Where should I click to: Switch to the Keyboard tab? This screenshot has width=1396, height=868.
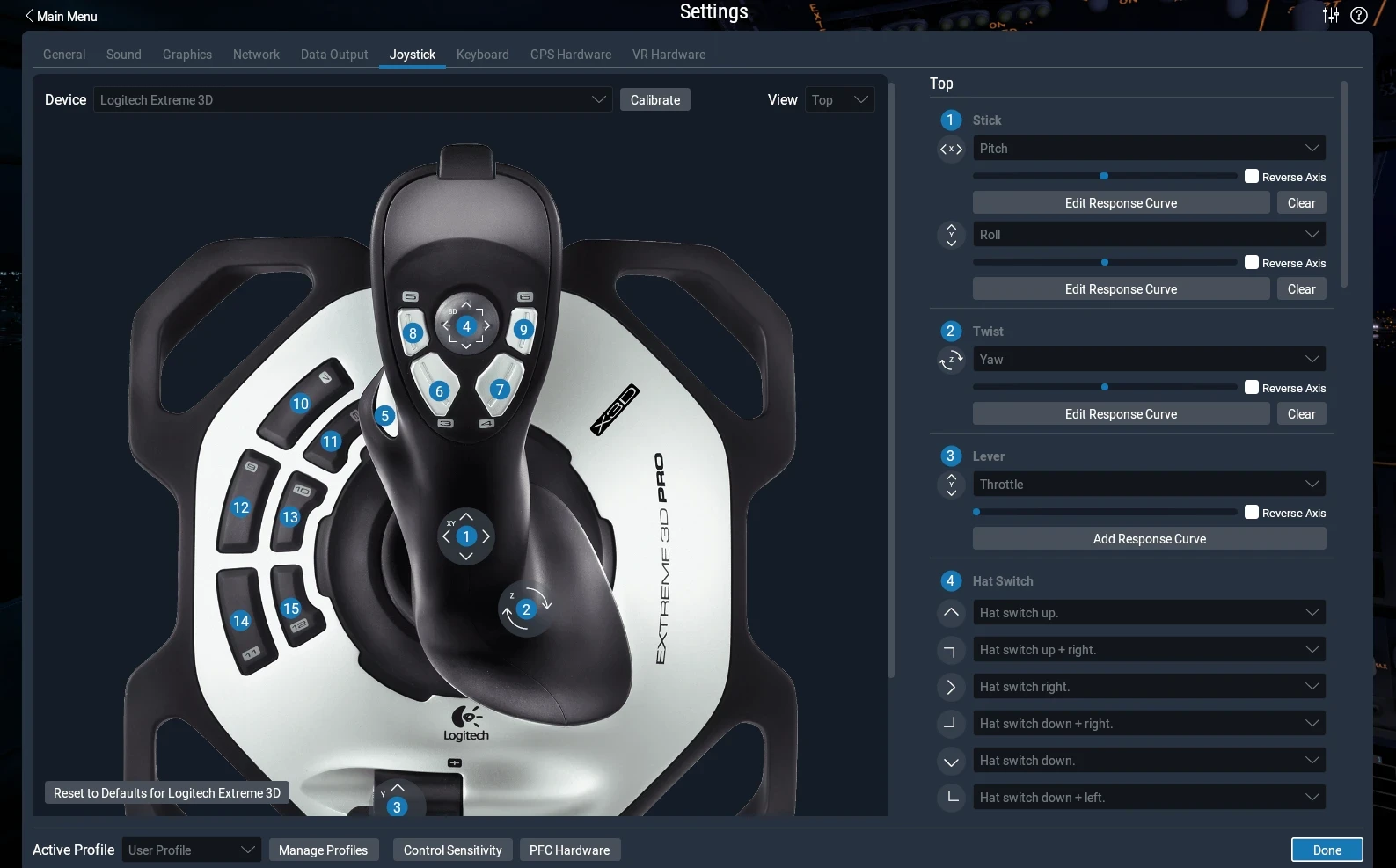point(483,55)
